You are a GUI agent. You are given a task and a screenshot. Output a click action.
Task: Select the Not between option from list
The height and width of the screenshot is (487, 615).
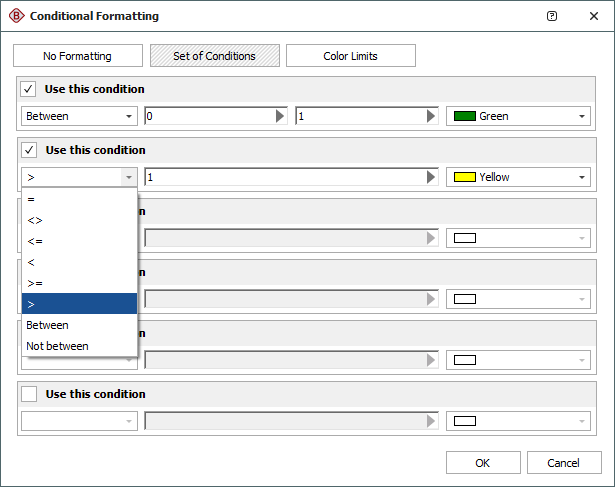point(58,346)
